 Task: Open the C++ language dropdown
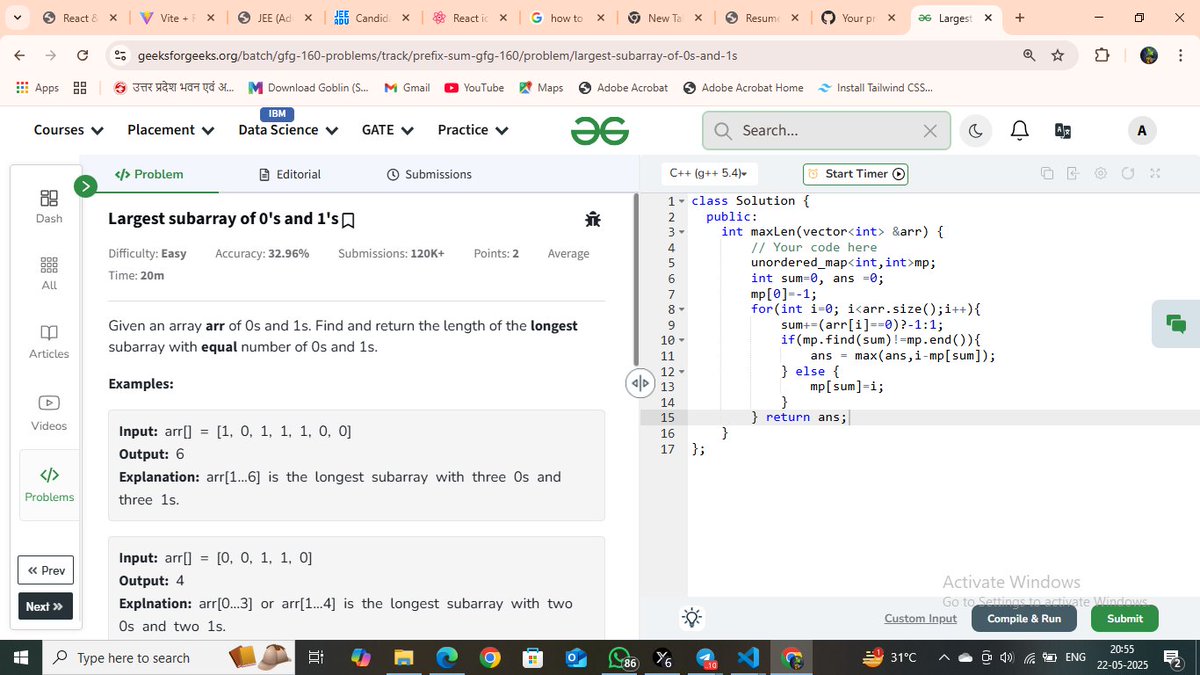(708, 173)
